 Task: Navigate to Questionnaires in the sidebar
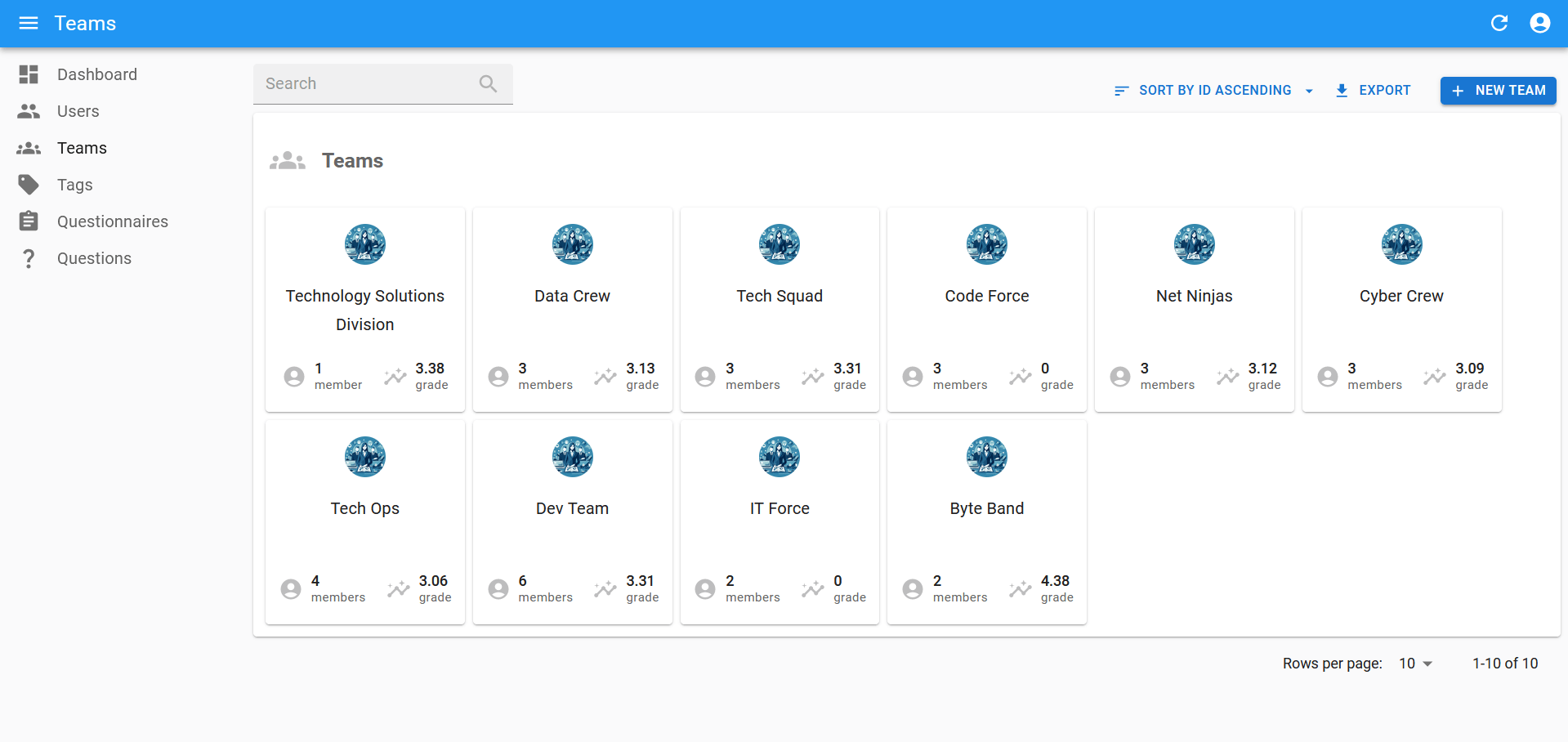[113, 221]
